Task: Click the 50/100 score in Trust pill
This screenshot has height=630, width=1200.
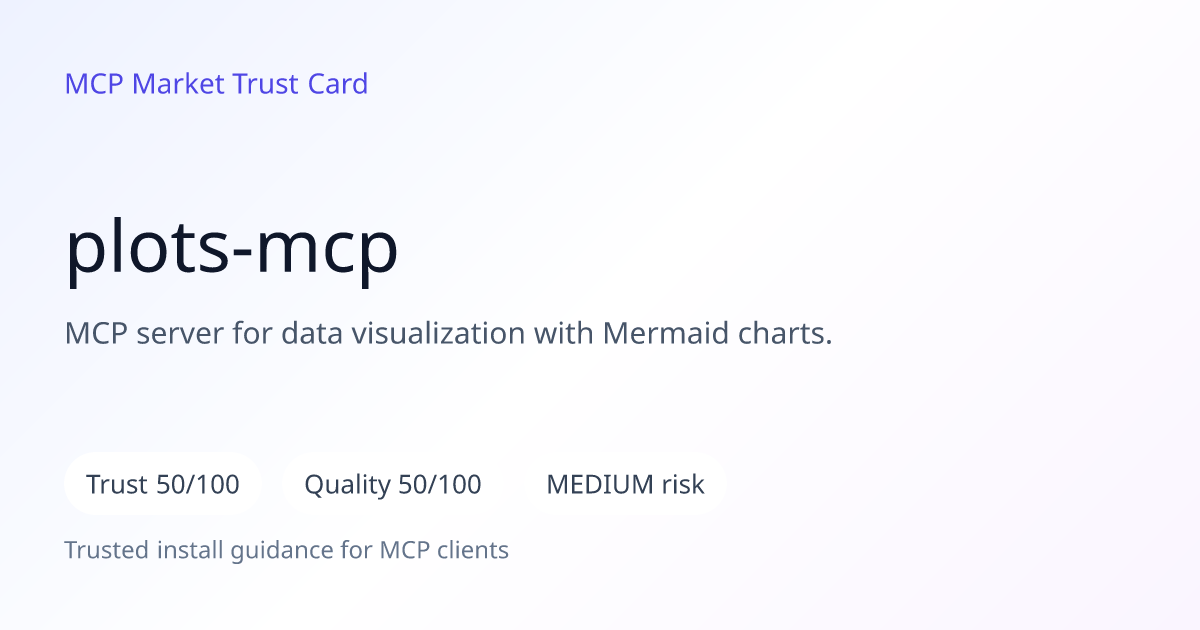Action: (x=198, y=485)
